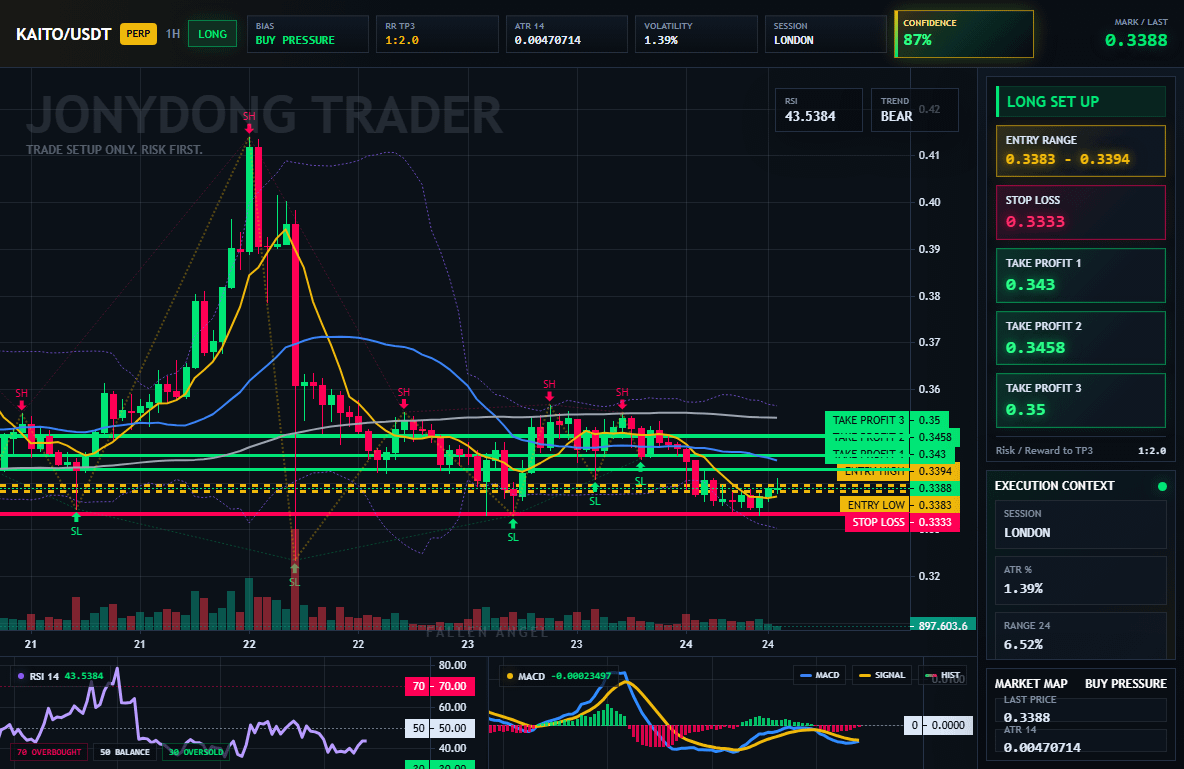Click ATR 14 0.00470714 in Market Map
Screen dimensions: 1184x769
[1081, 740]
